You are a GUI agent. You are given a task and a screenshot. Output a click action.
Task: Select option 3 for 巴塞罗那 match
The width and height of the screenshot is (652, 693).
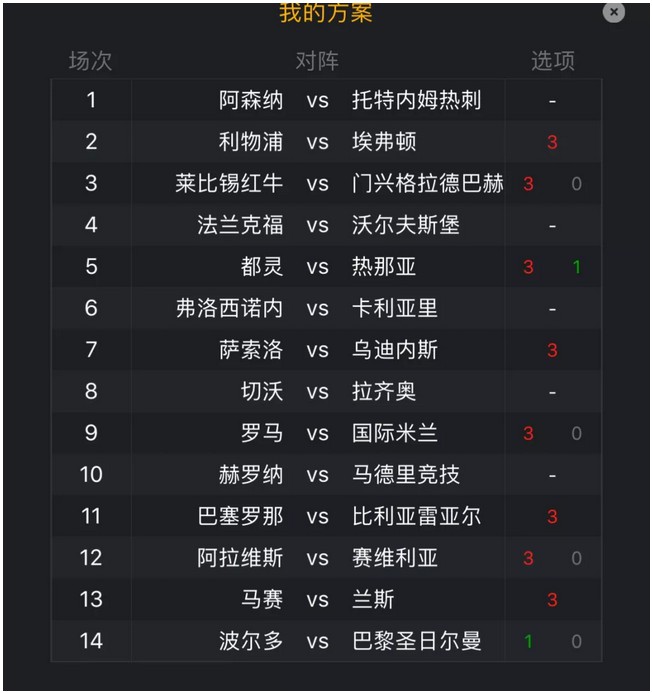tap(552, 517)
